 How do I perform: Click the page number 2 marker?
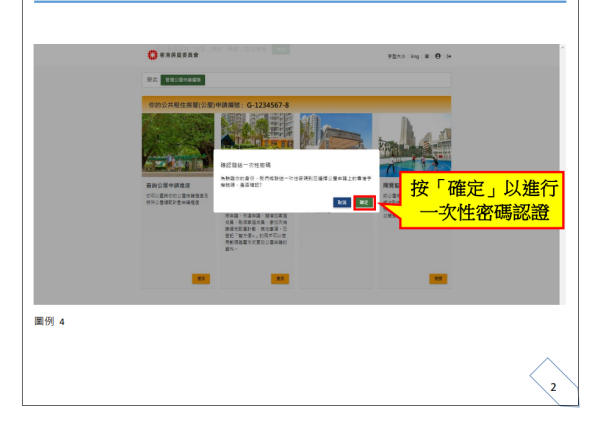pyautogui.click(x=553, y=387)
